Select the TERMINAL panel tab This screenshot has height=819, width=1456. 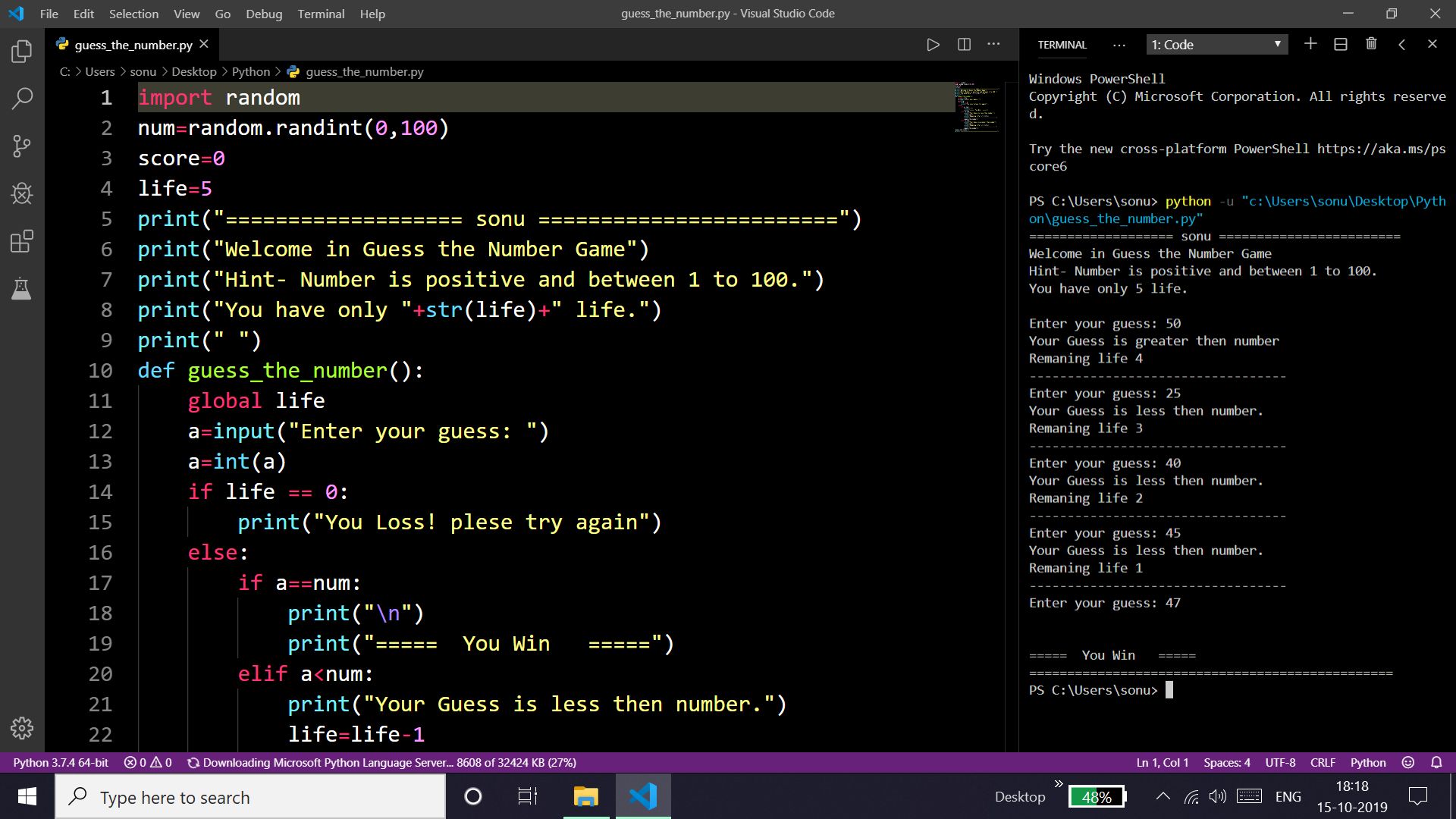point(1062,45)
